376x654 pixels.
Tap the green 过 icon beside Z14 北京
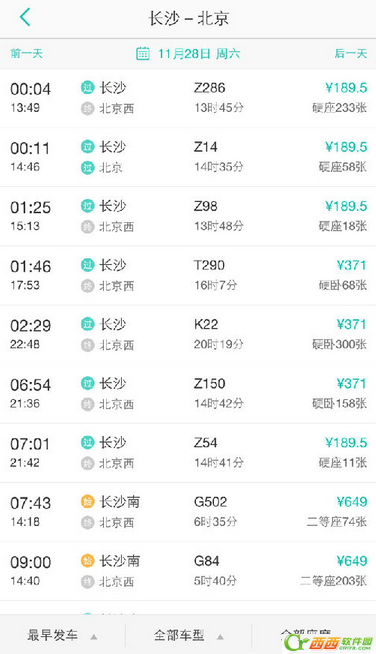pos(88,167)
